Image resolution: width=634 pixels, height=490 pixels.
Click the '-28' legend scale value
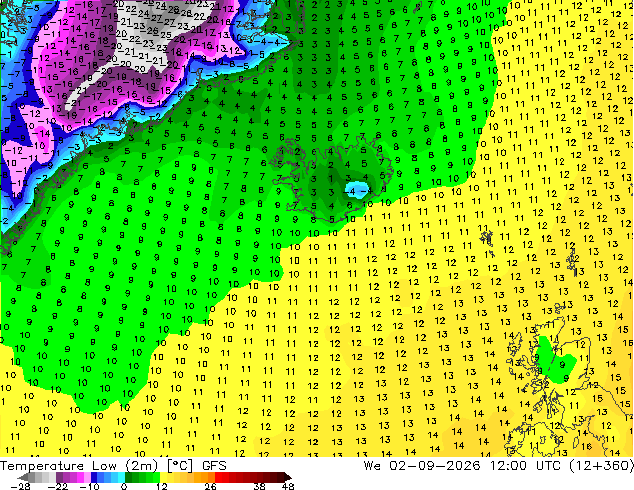(20, 486)
